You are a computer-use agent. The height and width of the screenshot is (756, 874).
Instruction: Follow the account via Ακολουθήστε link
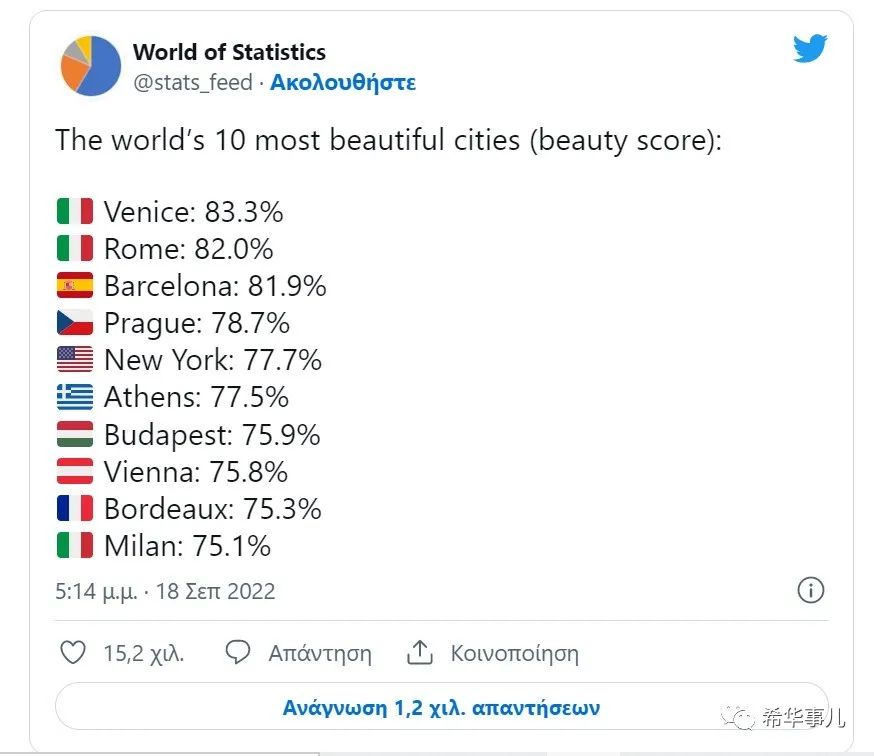(x=343, y=83)
